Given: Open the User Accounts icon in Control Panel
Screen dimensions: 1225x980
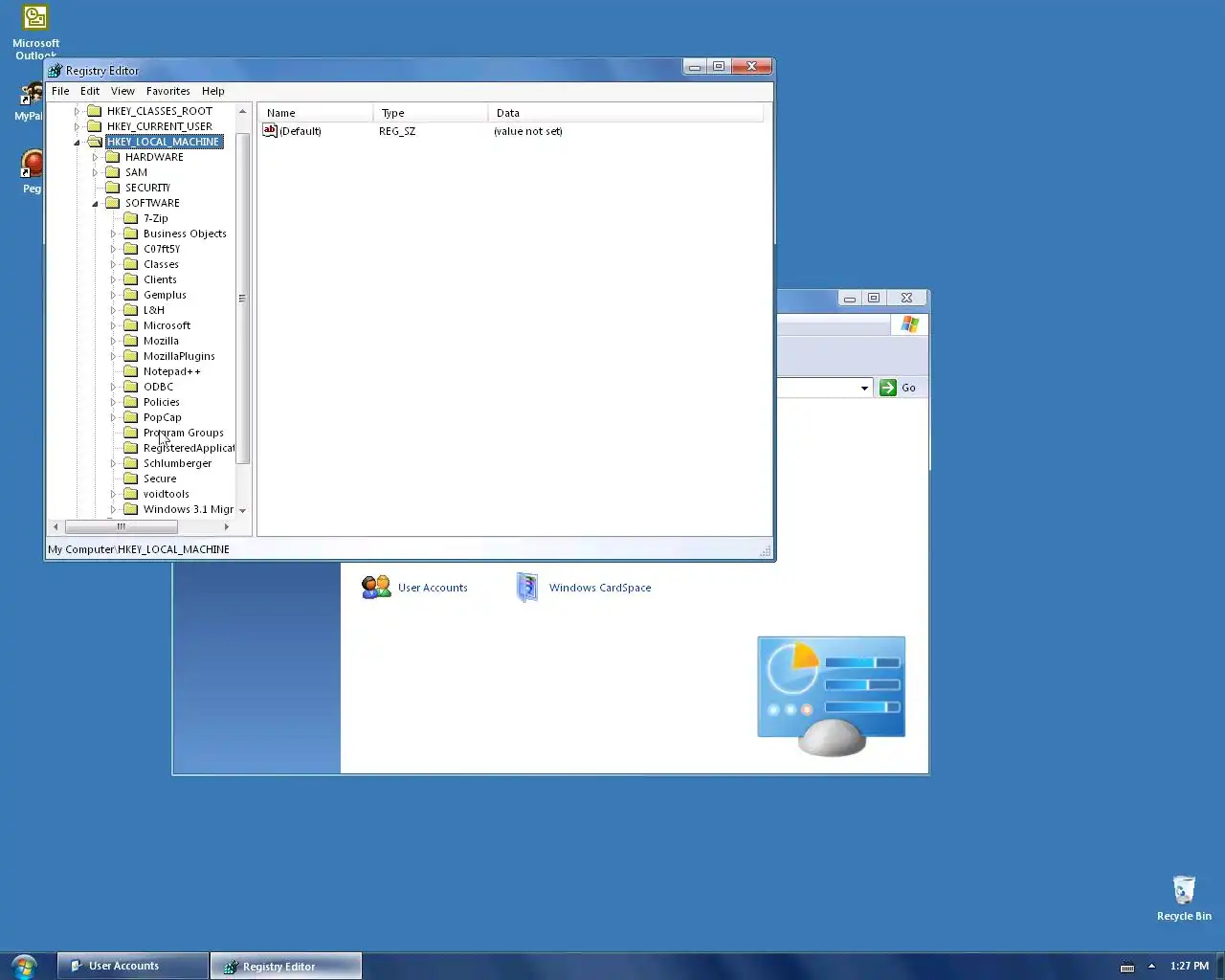Looking at the screenshot, I should [376, 587].
